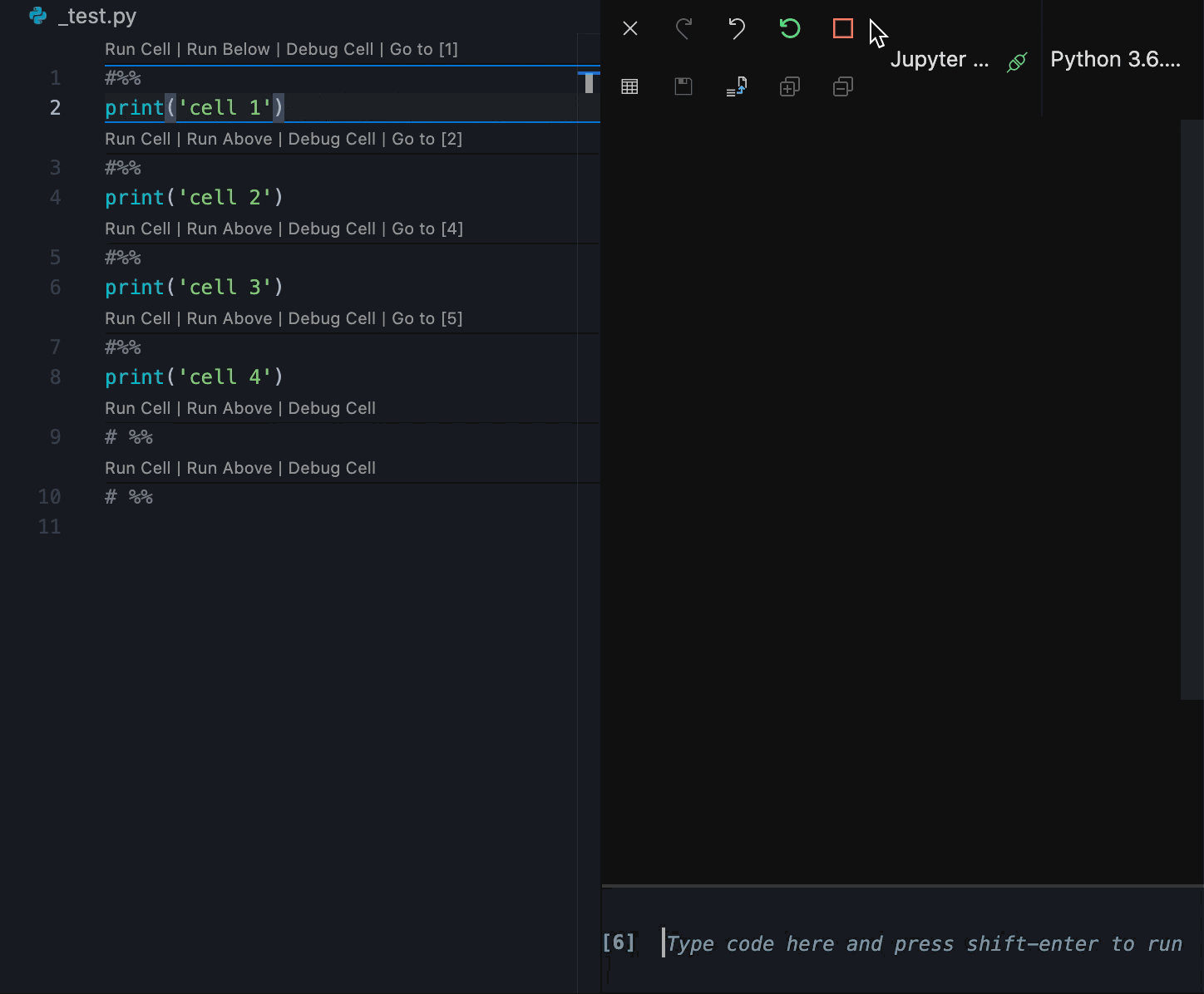Click Debug Cell for the cell on line 9

[x=332, y=408]
